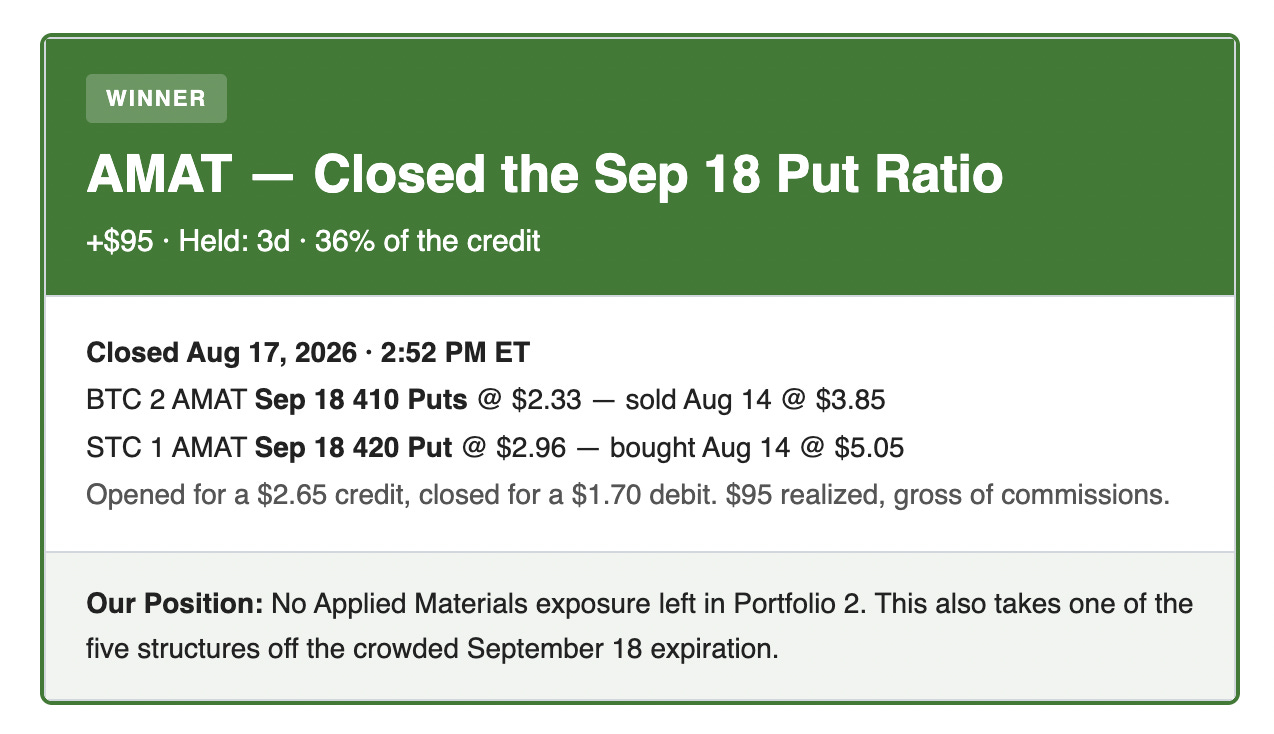
Task: Click the +$95 profit figure
Action: tap(119, 241)
